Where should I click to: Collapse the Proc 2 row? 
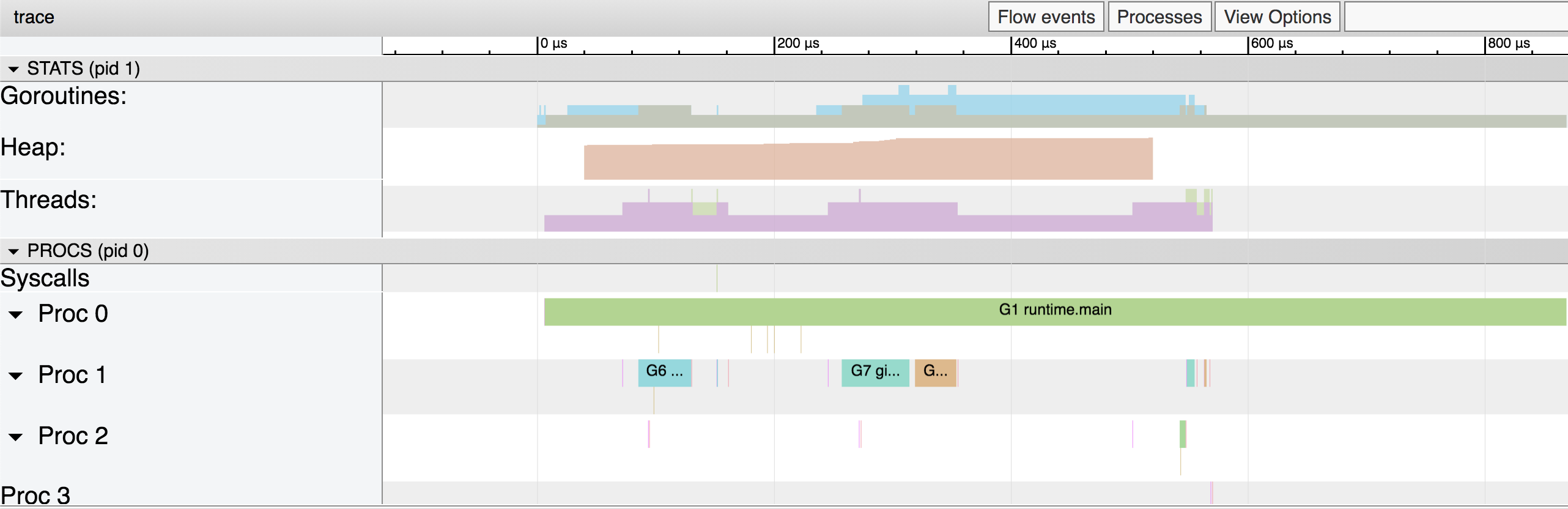(15, 437)
